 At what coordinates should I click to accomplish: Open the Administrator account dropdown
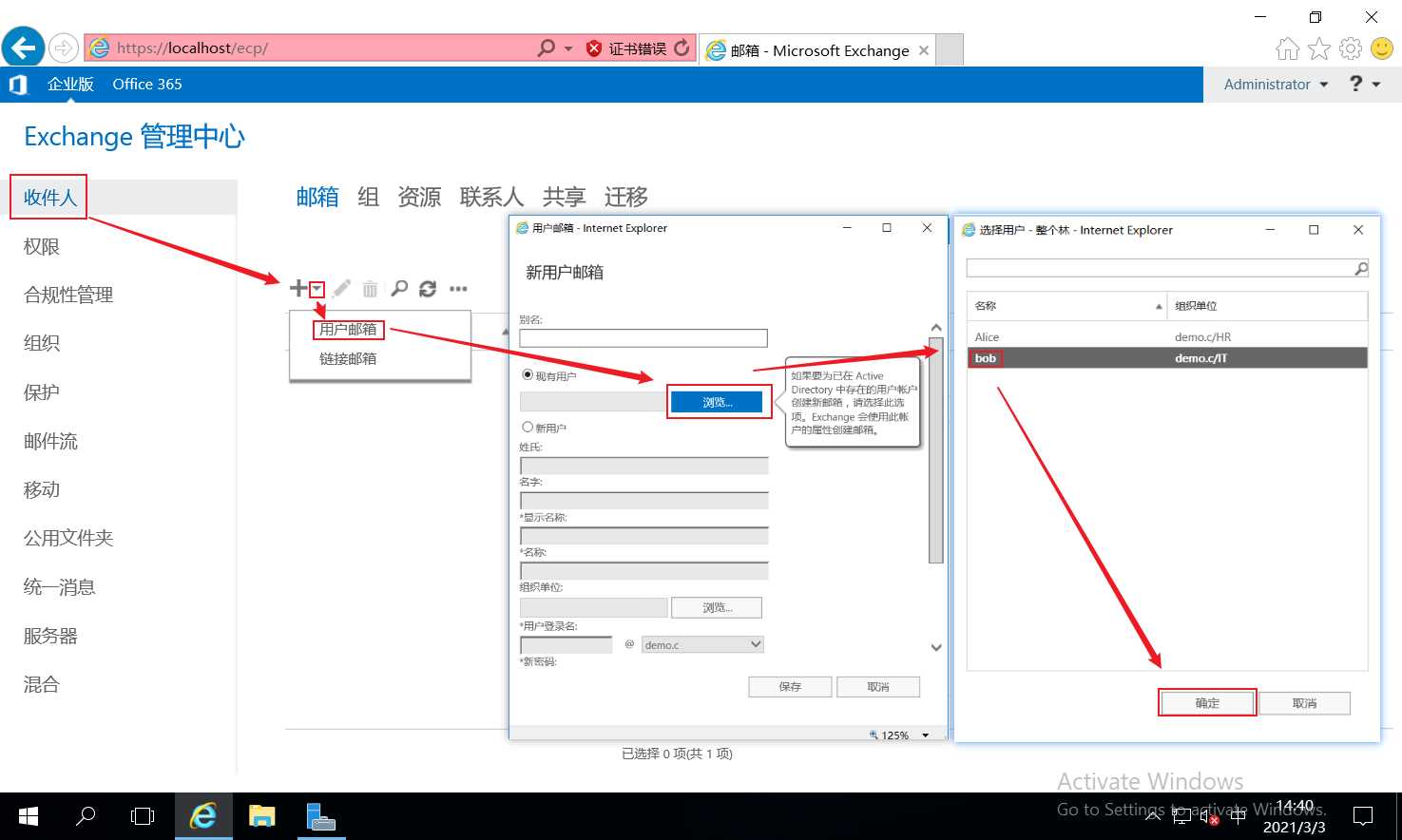[x=1273, y=84]
